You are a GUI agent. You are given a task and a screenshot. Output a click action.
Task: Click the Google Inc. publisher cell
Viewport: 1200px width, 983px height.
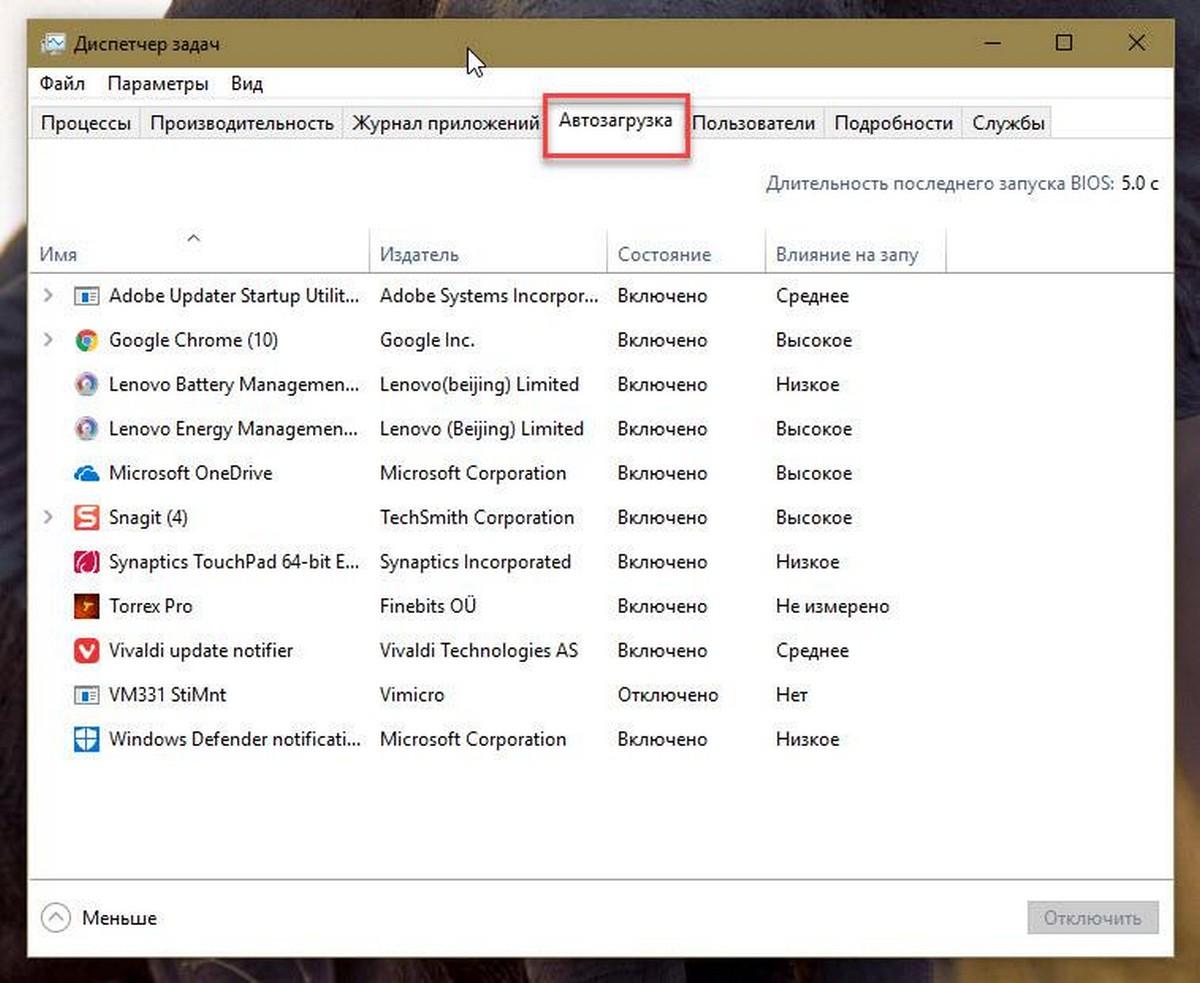pos(427,340)
